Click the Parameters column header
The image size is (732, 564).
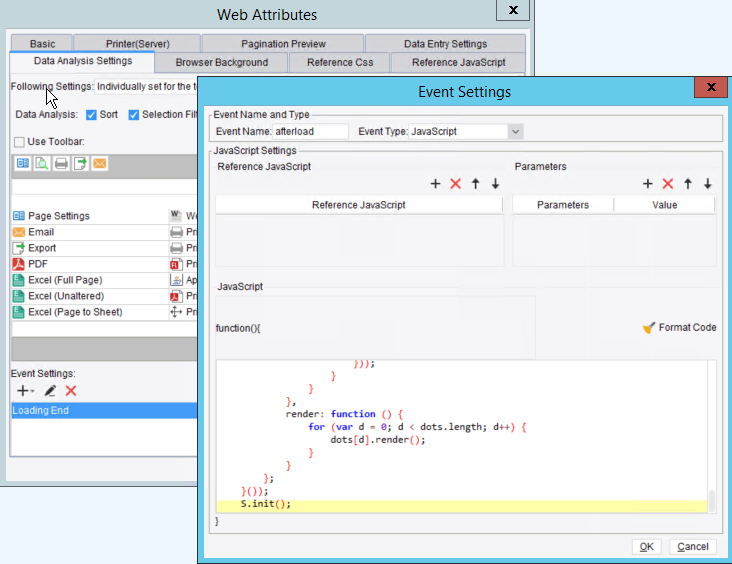pos(563,205)
